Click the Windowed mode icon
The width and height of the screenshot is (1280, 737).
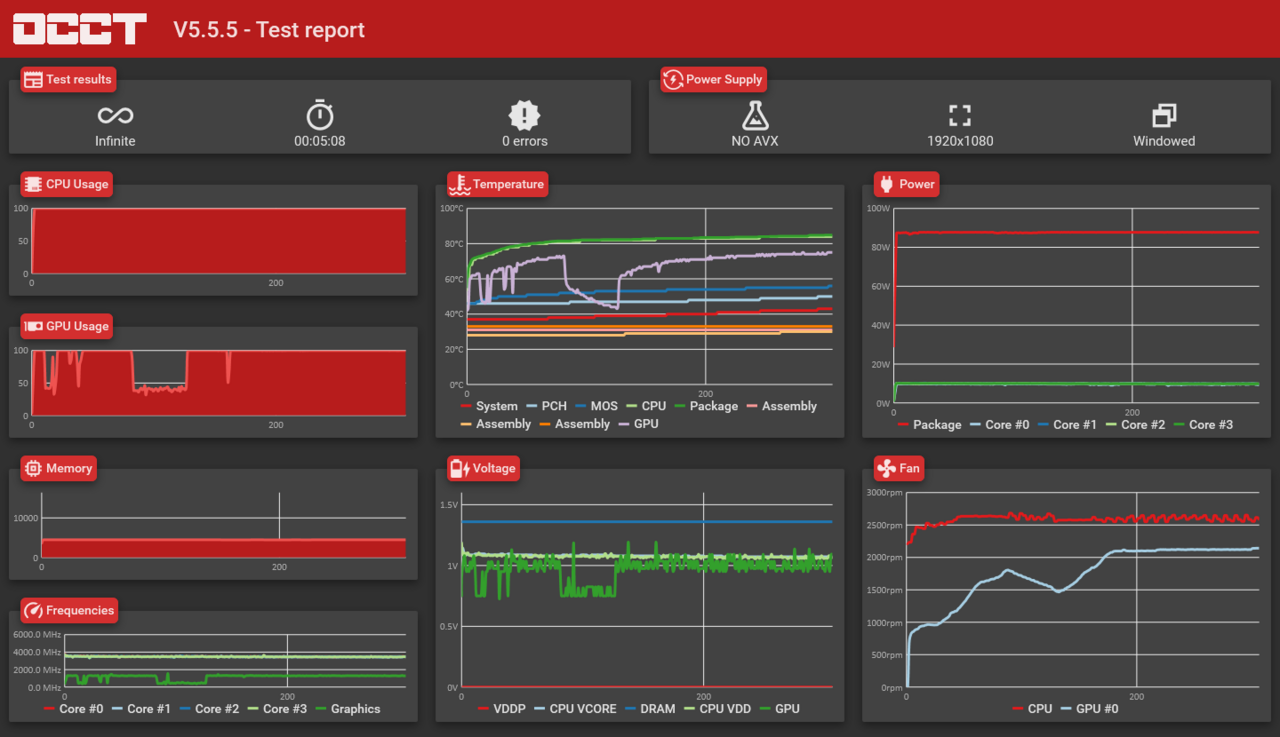tap(1164, 115)
